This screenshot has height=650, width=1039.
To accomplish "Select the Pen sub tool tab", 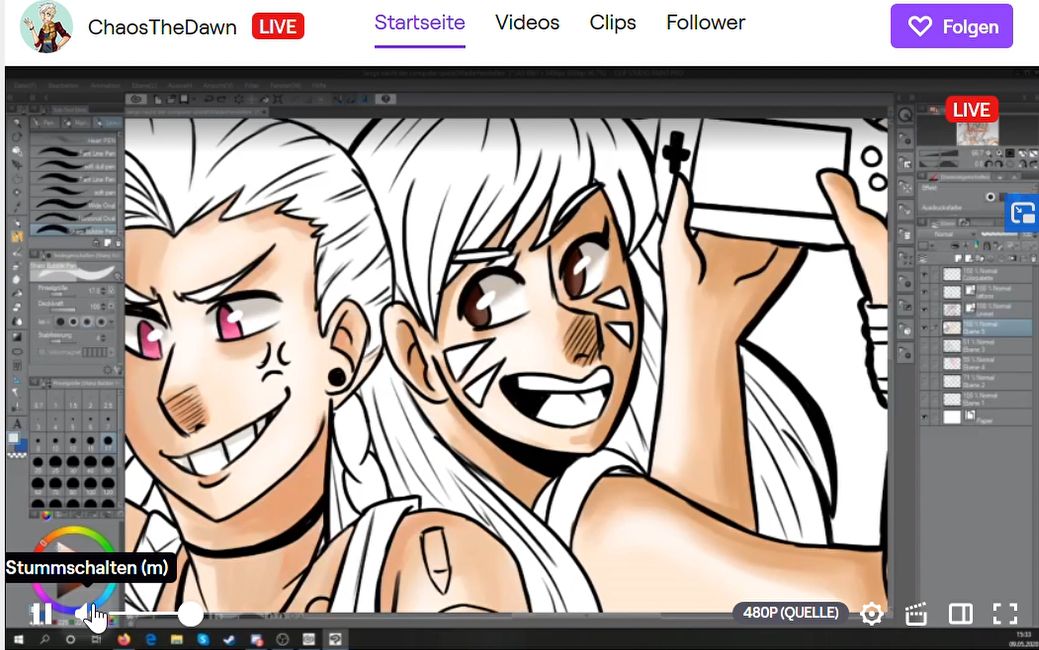I will [x=46, y=123].
